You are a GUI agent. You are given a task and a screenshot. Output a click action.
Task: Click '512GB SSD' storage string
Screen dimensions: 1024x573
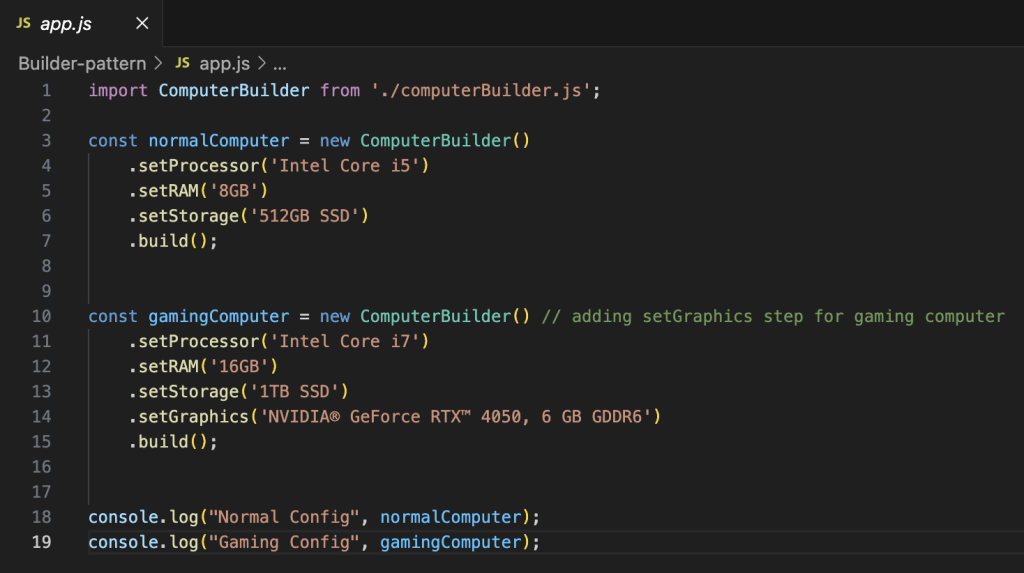pos(304,216)
